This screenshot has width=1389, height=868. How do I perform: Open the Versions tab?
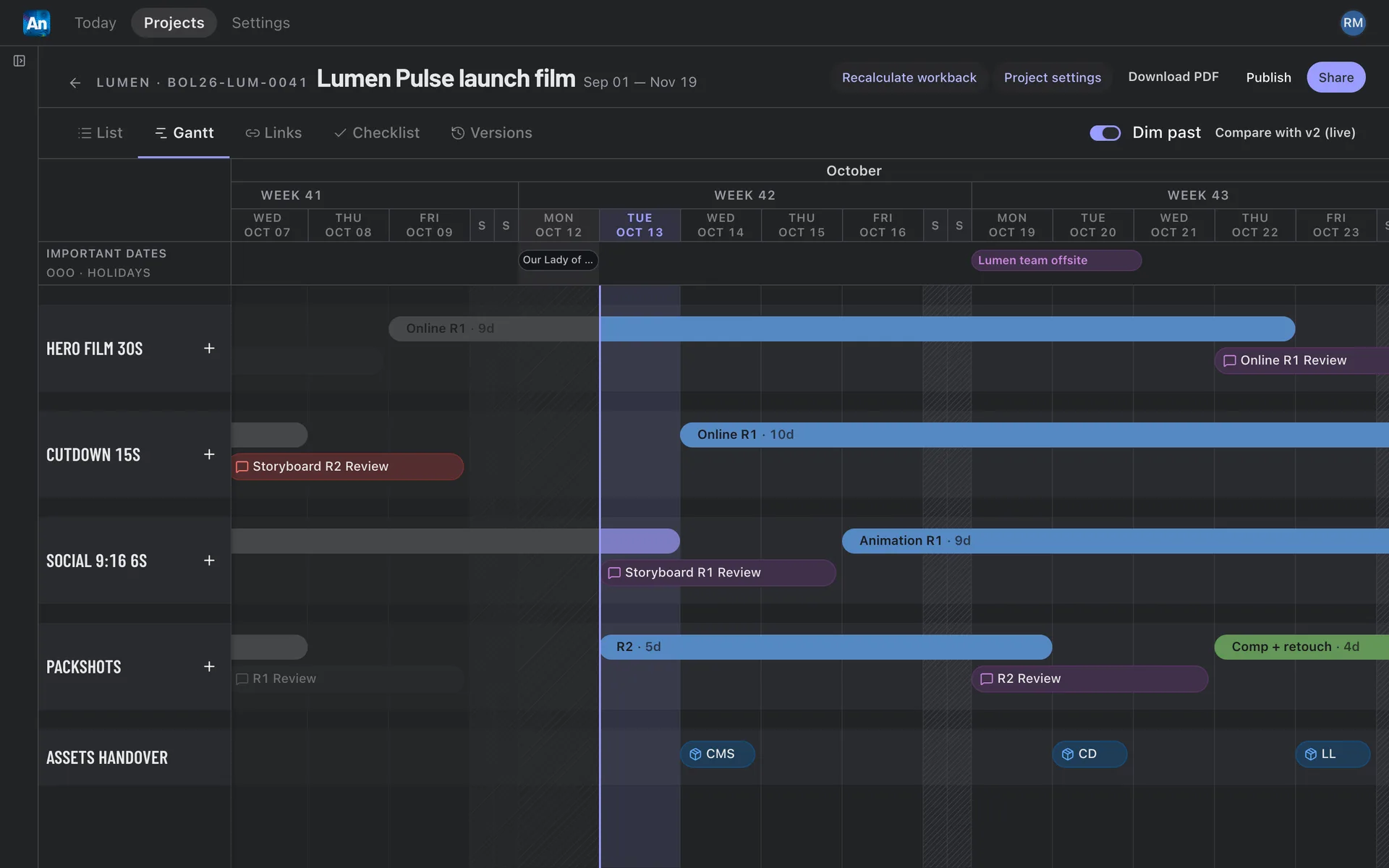click(x=491, y=133)
